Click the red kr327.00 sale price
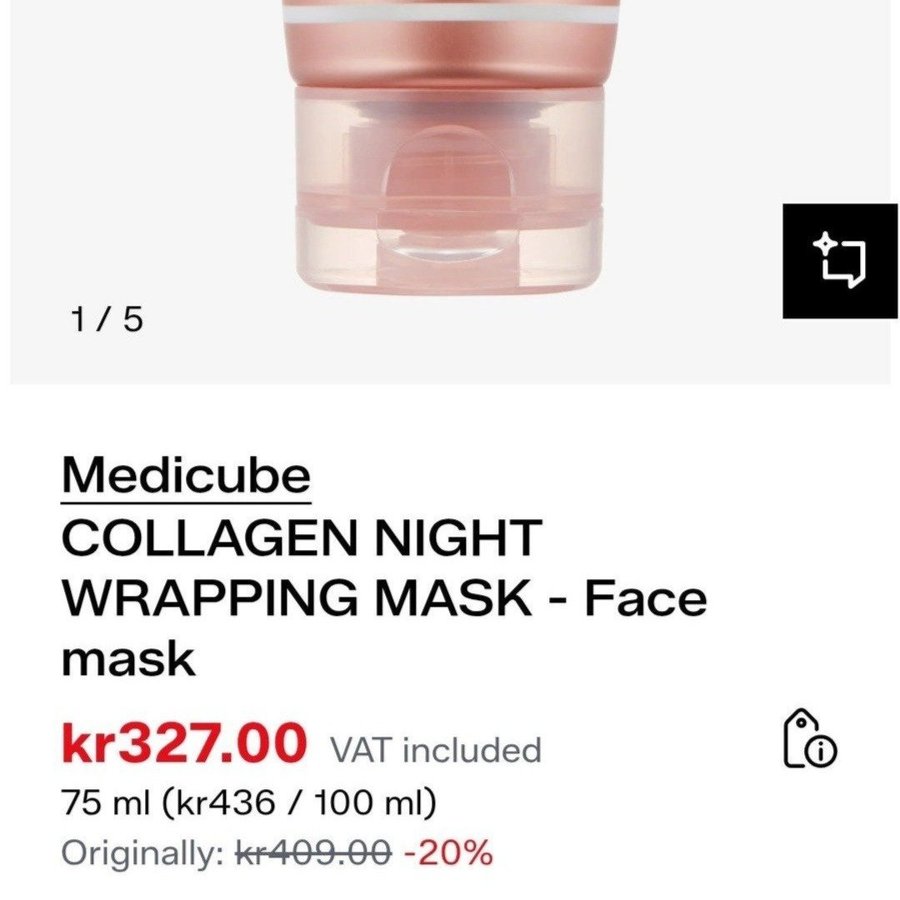Viewport: 900px width, 900px height. (184, 743)
